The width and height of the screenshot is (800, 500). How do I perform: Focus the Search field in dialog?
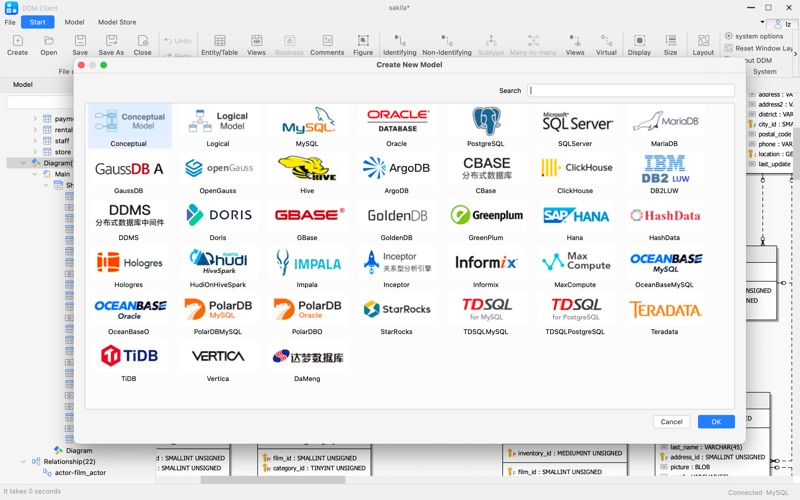[631, 90]
